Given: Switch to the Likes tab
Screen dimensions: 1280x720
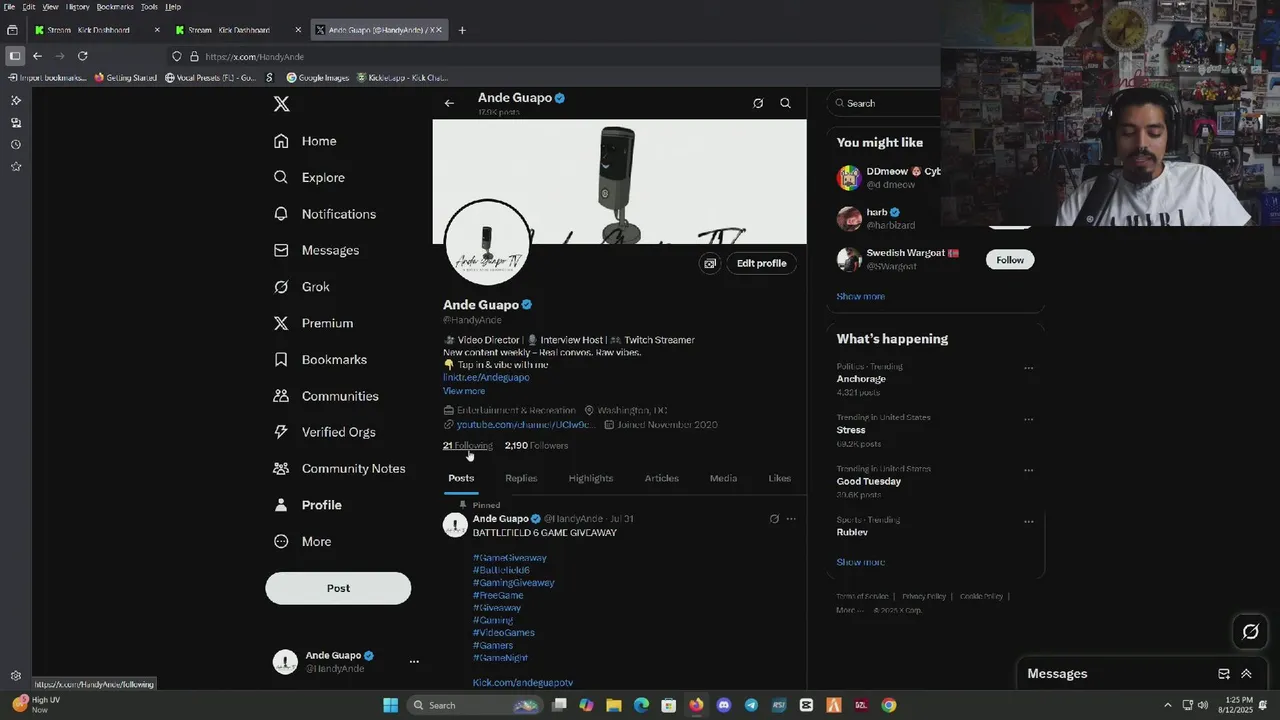Looking at the screenshot, I should 779,478.
